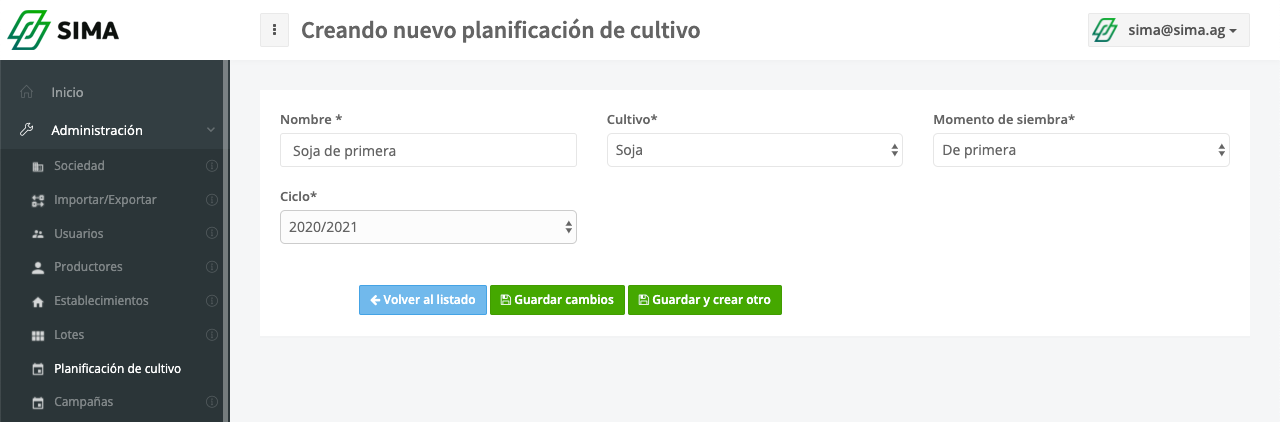Click the info icon beside Establecimientos
This screenshot has width=1280, height=422.
(211, 301)
